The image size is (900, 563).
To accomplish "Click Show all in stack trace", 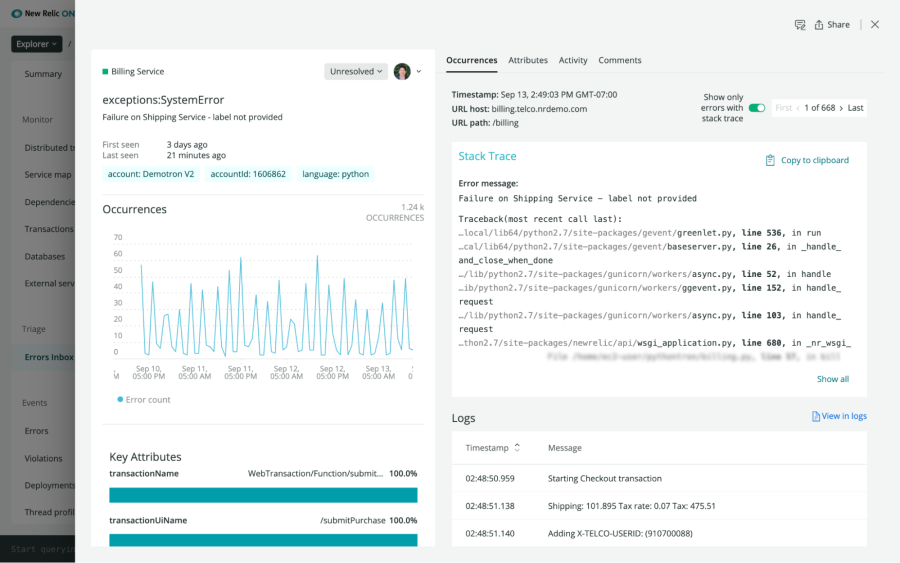I will (832, 379).
